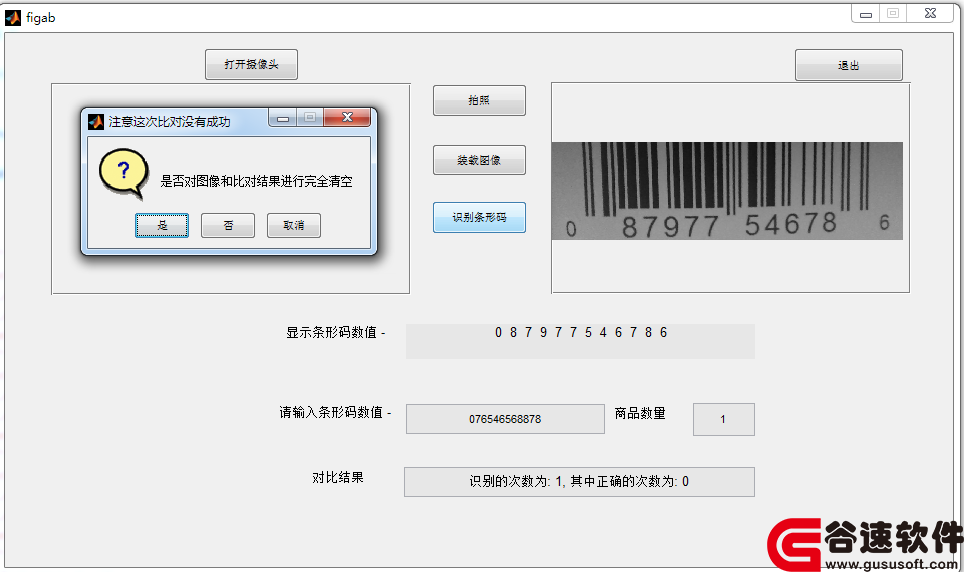Click the 对比结果 result field

579,482
